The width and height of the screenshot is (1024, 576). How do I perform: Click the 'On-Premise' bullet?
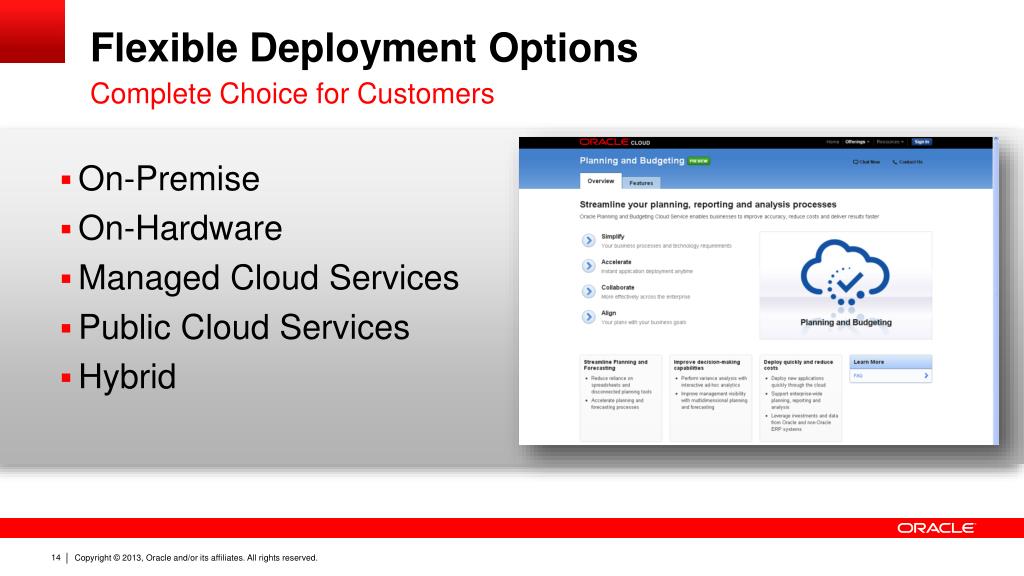click(168, 179)
